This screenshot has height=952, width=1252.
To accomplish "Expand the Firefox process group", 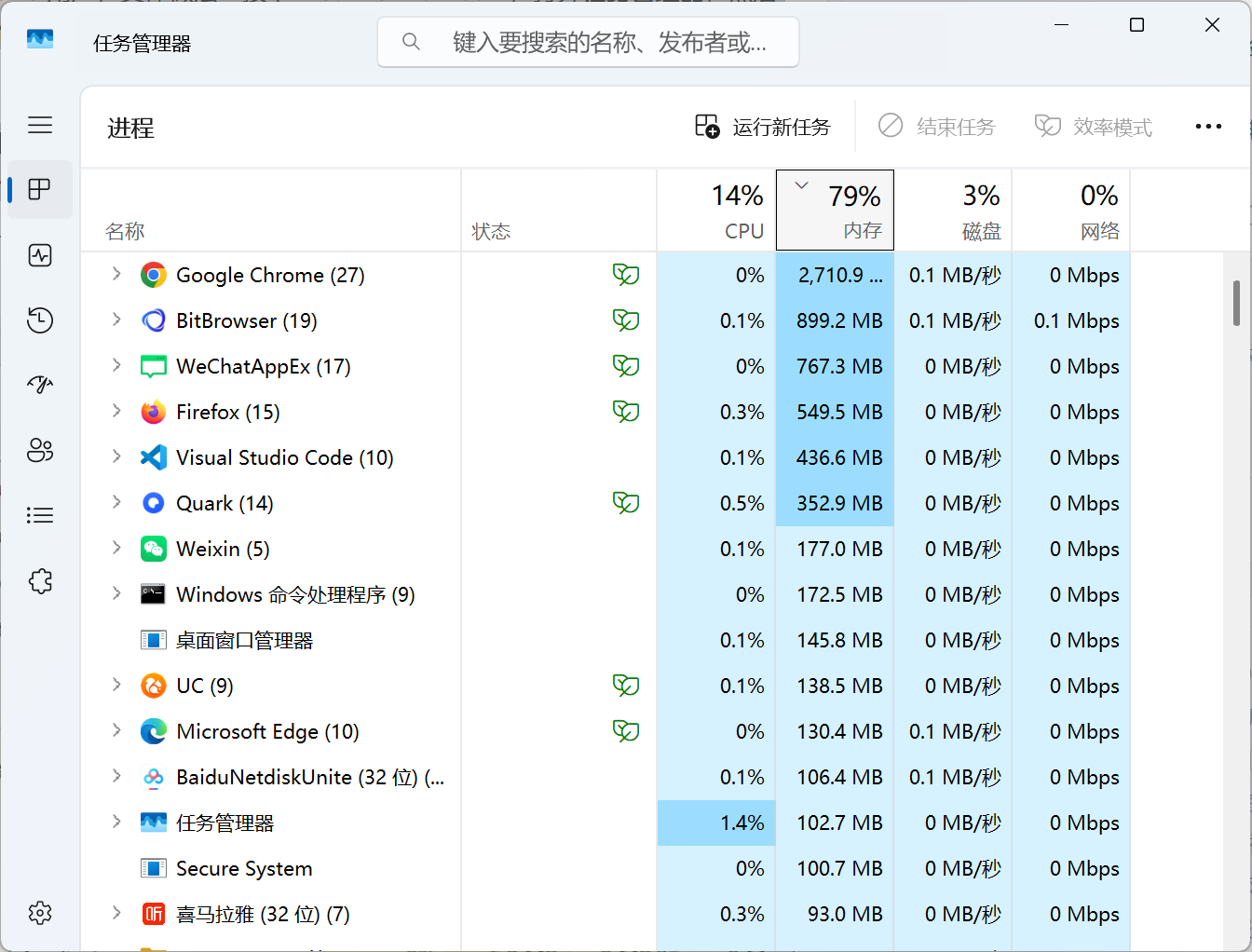I will pos(116,411).
